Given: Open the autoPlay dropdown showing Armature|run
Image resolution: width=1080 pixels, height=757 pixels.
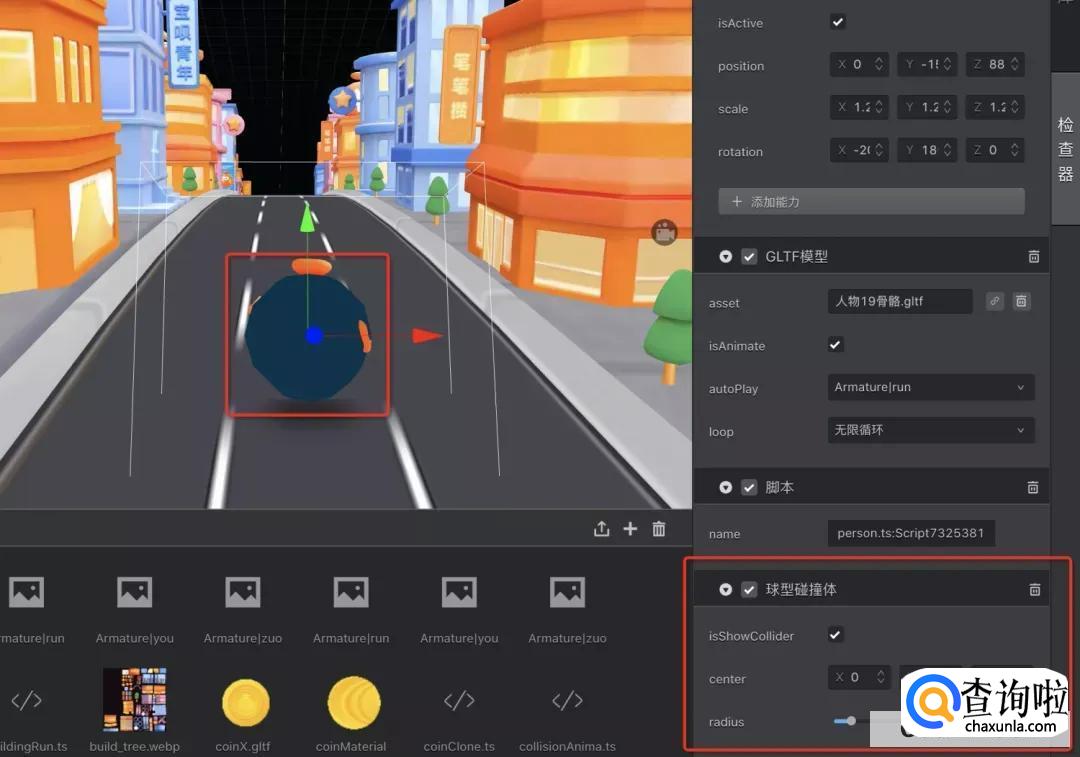Looking at the screenshot, I should [930, 387].
